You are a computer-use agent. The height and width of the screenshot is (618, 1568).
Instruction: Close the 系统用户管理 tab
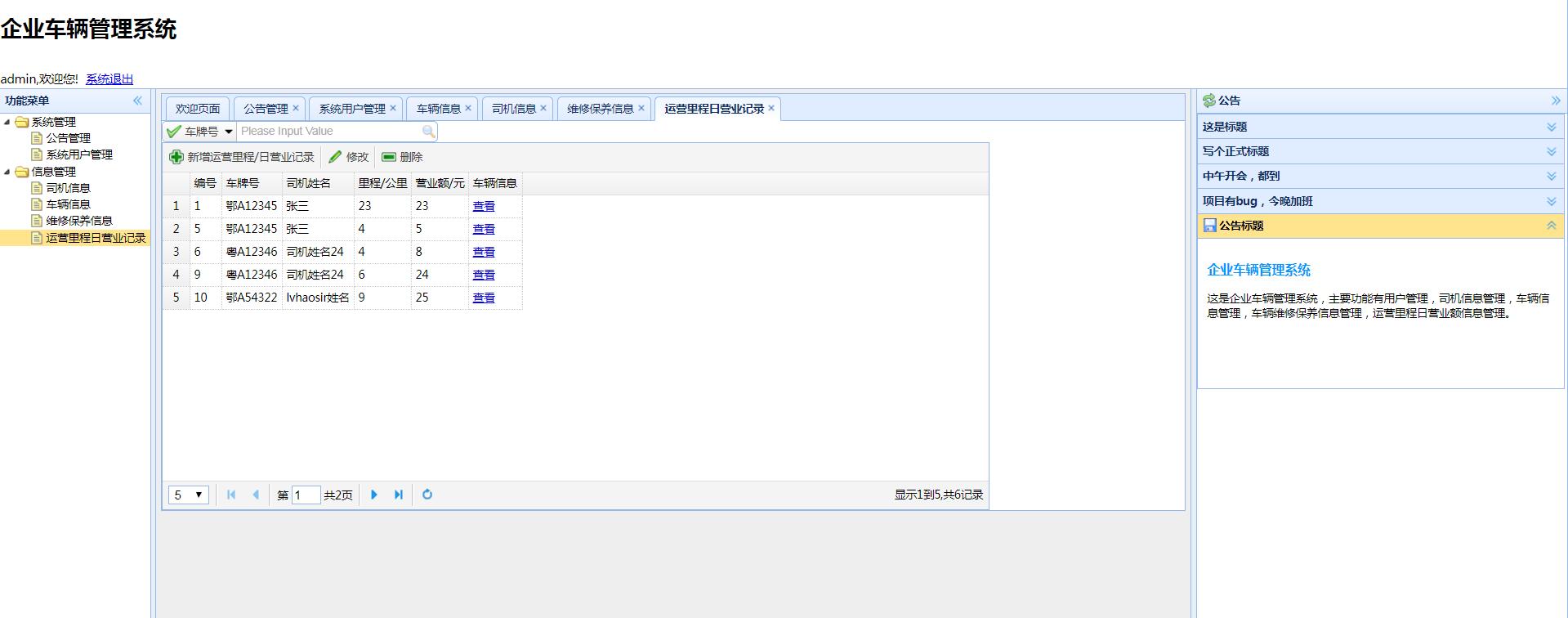point(393,108)
